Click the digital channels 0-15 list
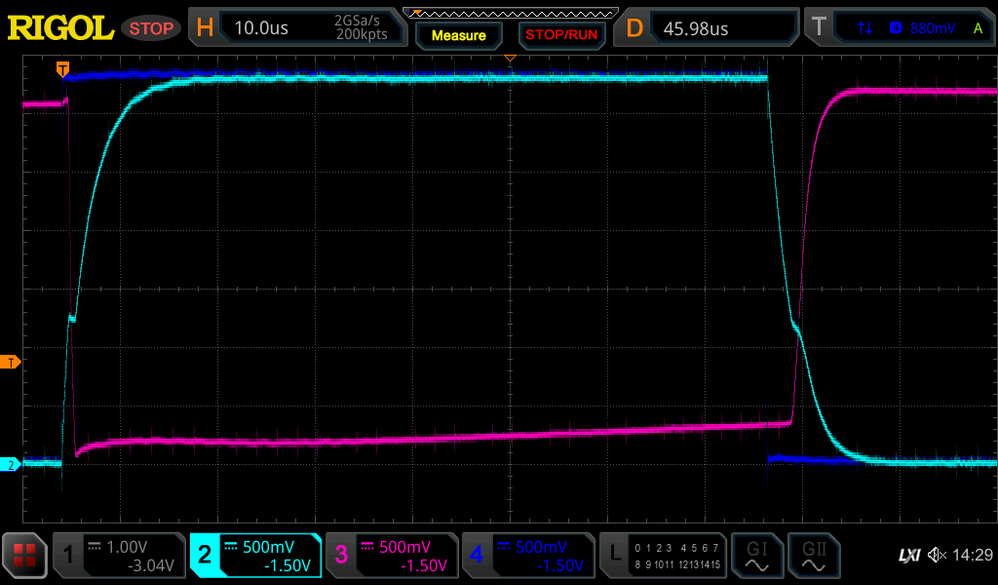The height and width of the screenshot is (585, 998). click(677, 556)
